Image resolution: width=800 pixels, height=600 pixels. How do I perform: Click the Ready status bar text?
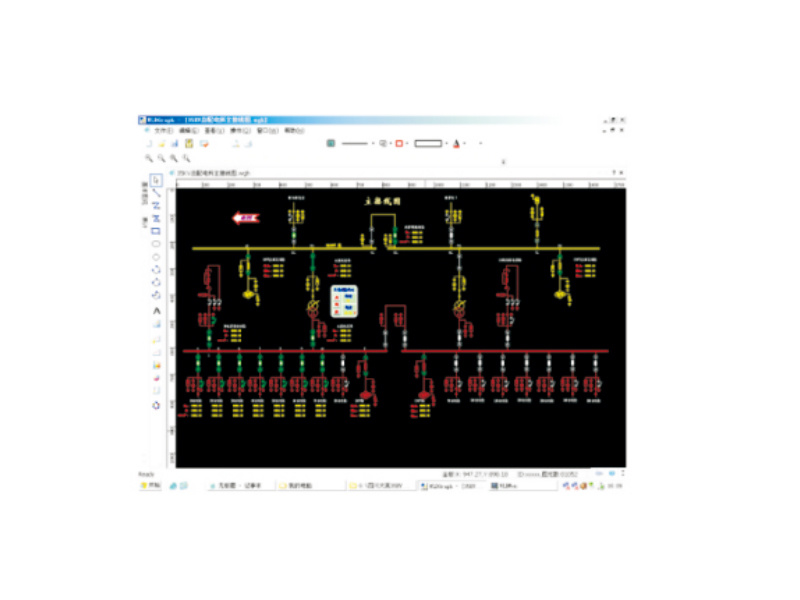(x=146, y=474)
